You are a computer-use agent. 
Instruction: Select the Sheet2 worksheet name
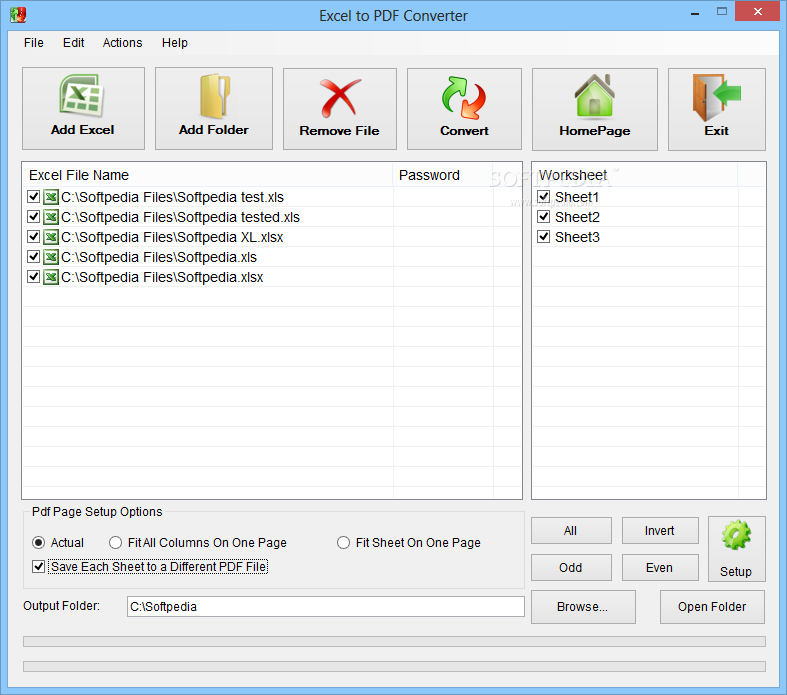pos(577,217)
